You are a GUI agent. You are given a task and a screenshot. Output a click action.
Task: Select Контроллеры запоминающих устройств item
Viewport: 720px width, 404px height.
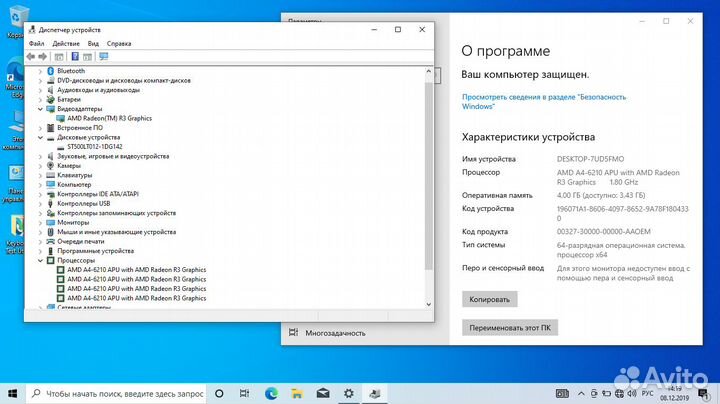(117, 213)
